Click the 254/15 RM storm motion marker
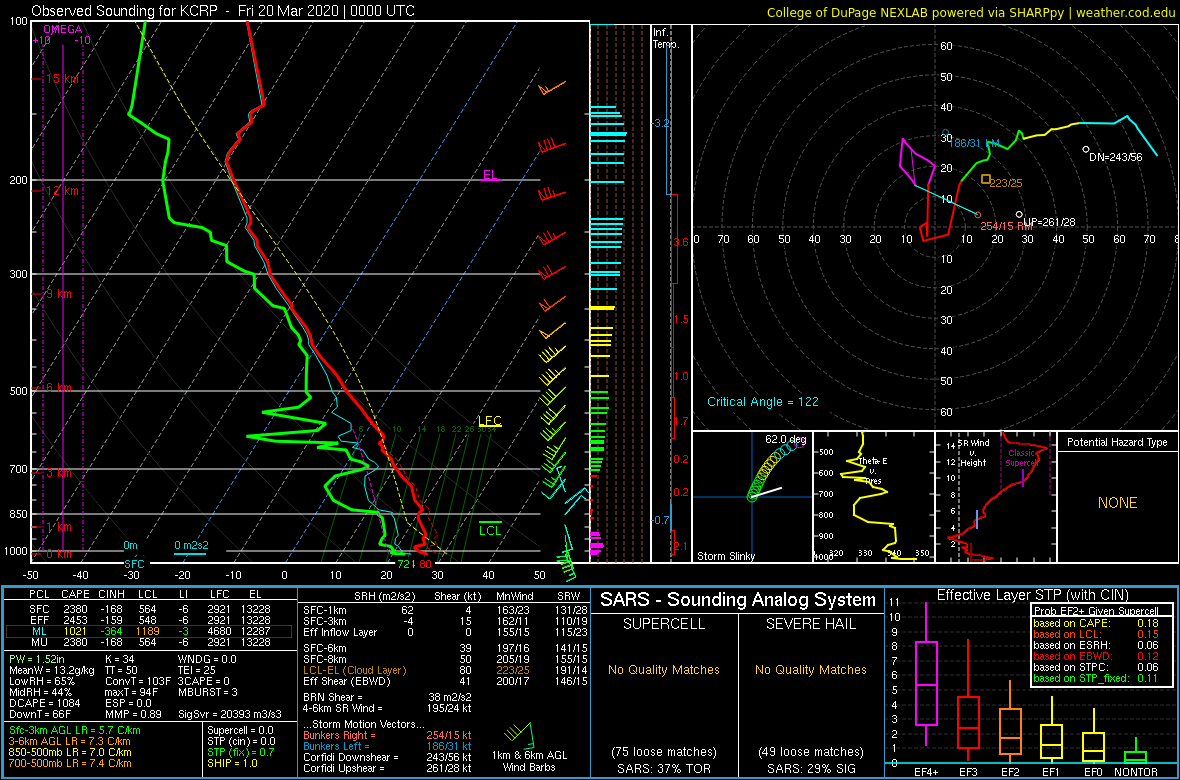 click(978, 215)
